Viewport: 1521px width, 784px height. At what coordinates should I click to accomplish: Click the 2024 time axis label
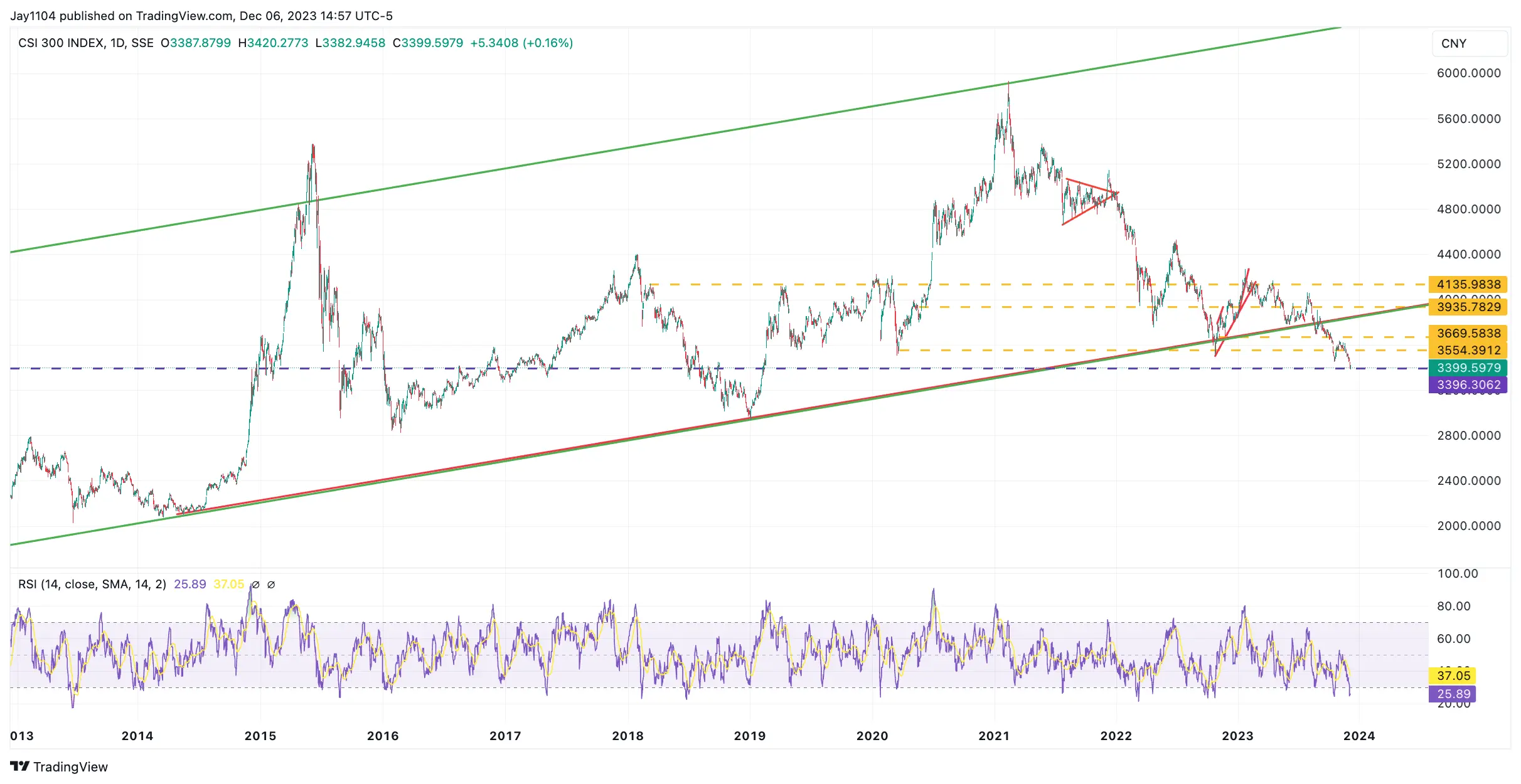coord(1359,736)
